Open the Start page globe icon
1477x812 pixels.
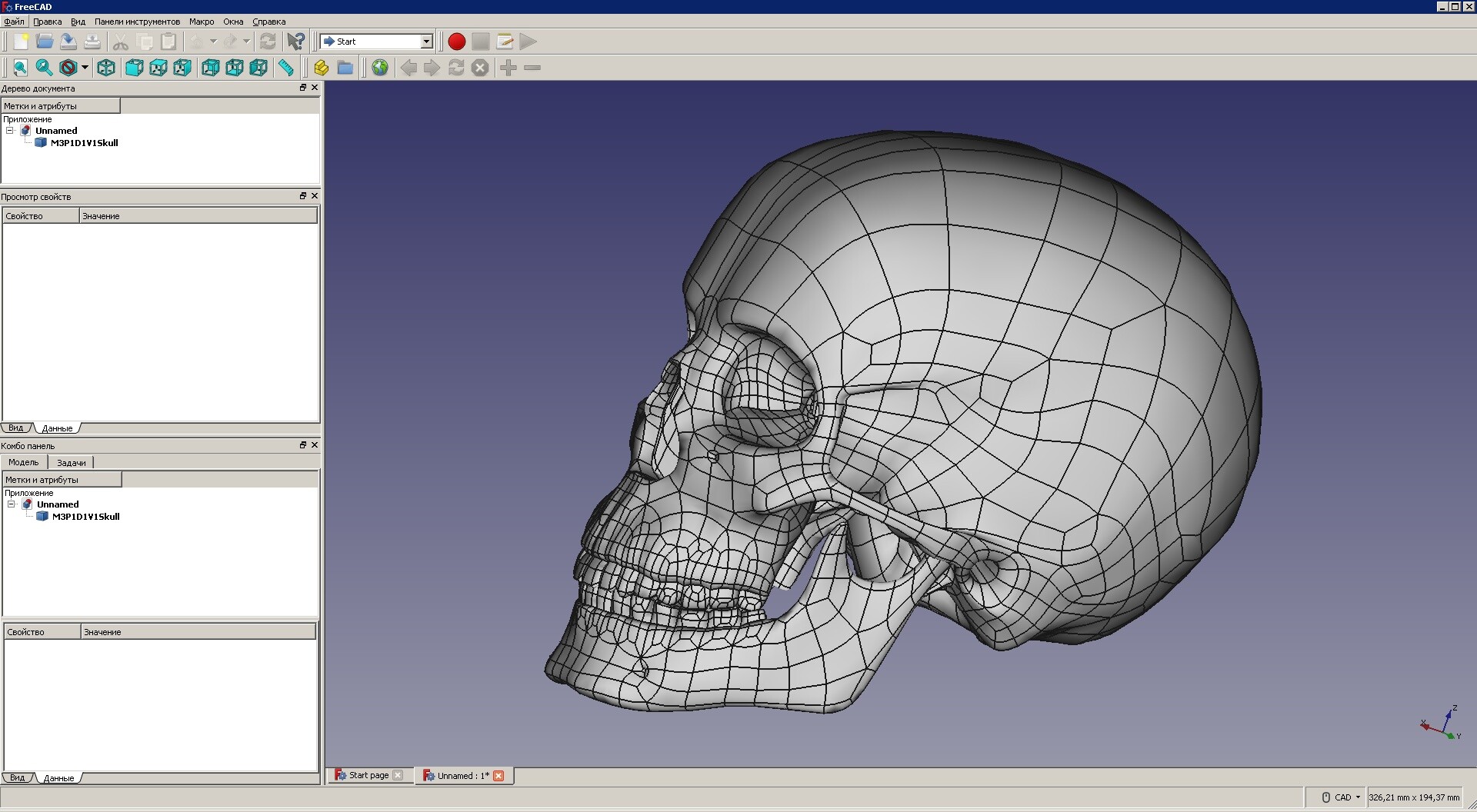point(380,68)
